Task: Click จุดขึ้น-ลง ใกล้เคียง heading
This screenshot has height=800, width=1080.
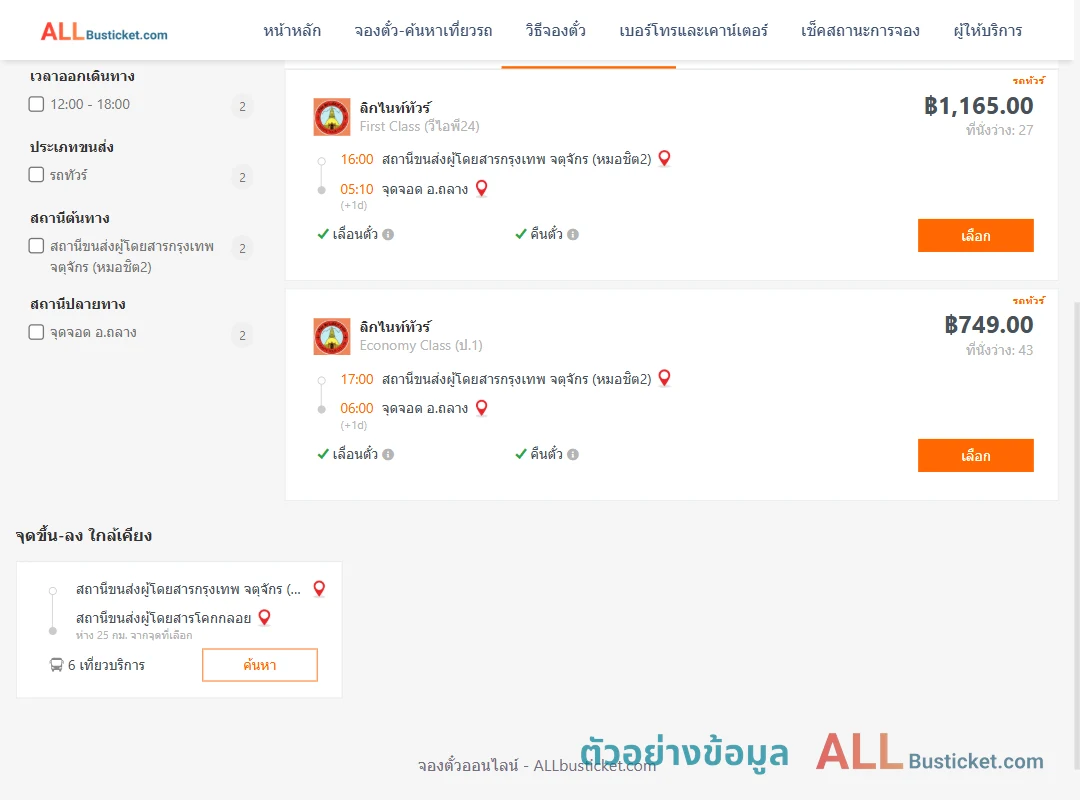Action: (x=84, y=535)
